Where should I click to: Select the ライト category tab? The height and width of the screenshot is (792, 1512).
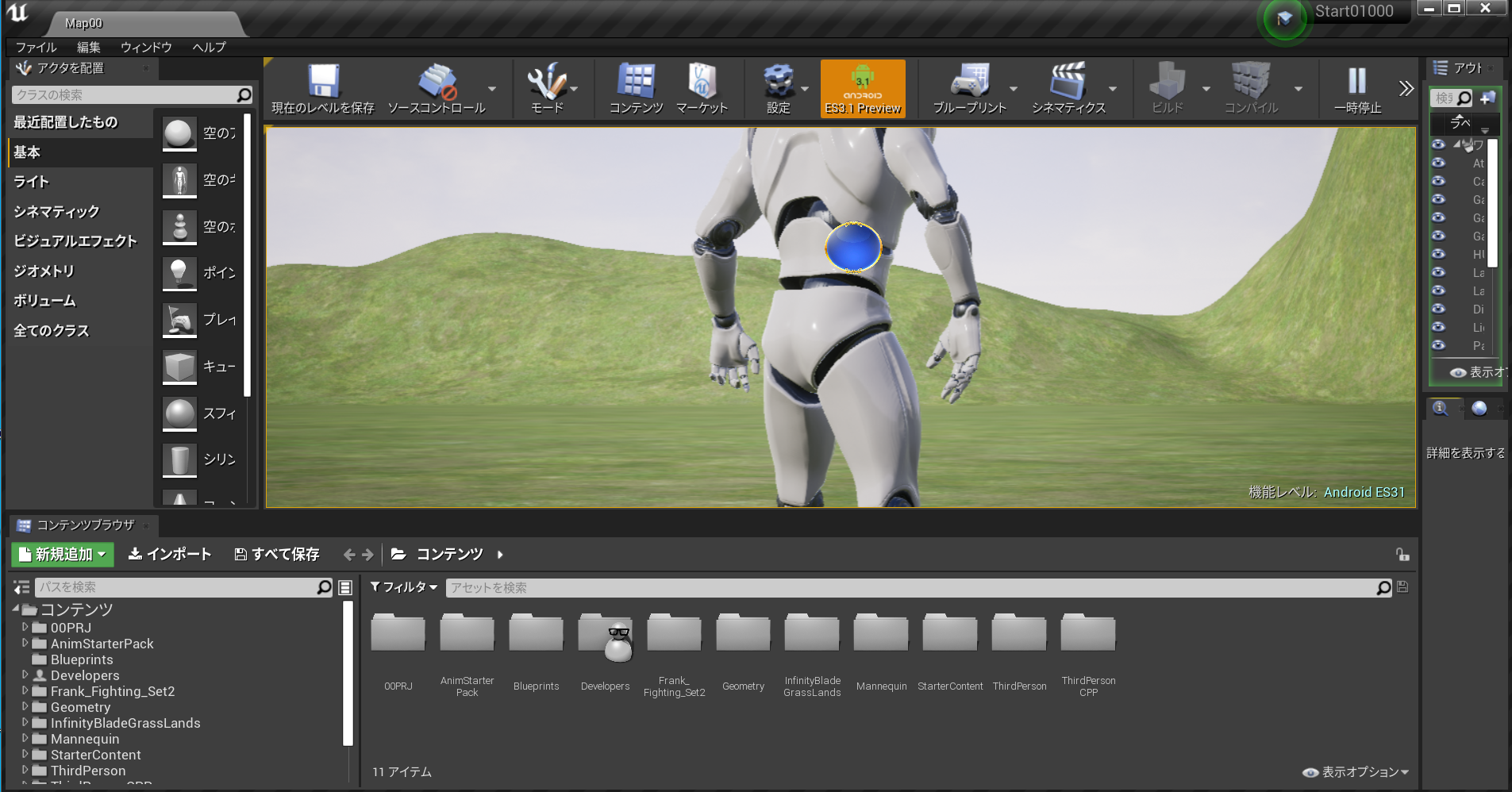80,182
